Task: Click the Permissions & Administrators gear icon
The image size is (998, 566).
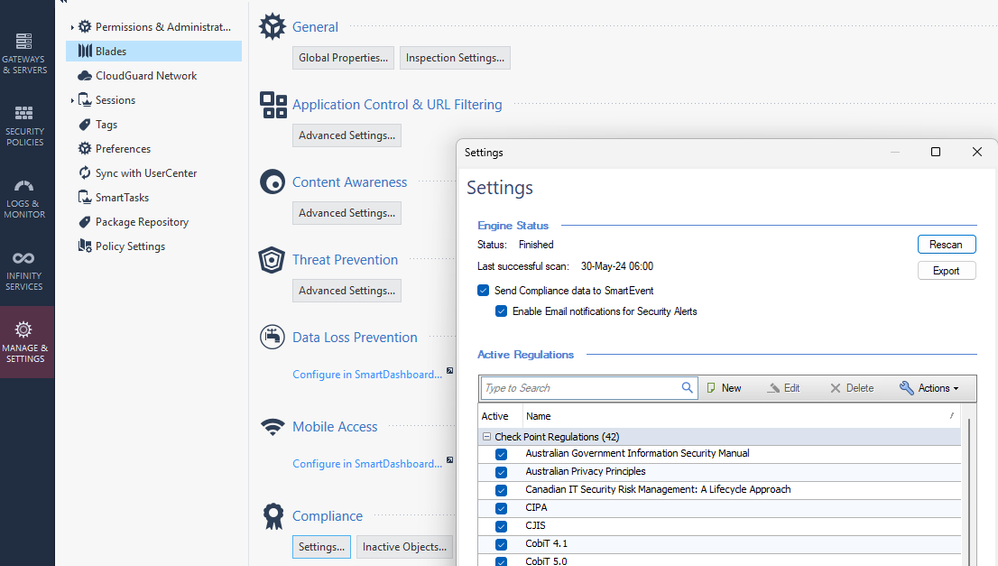Action: click(85, 27)
